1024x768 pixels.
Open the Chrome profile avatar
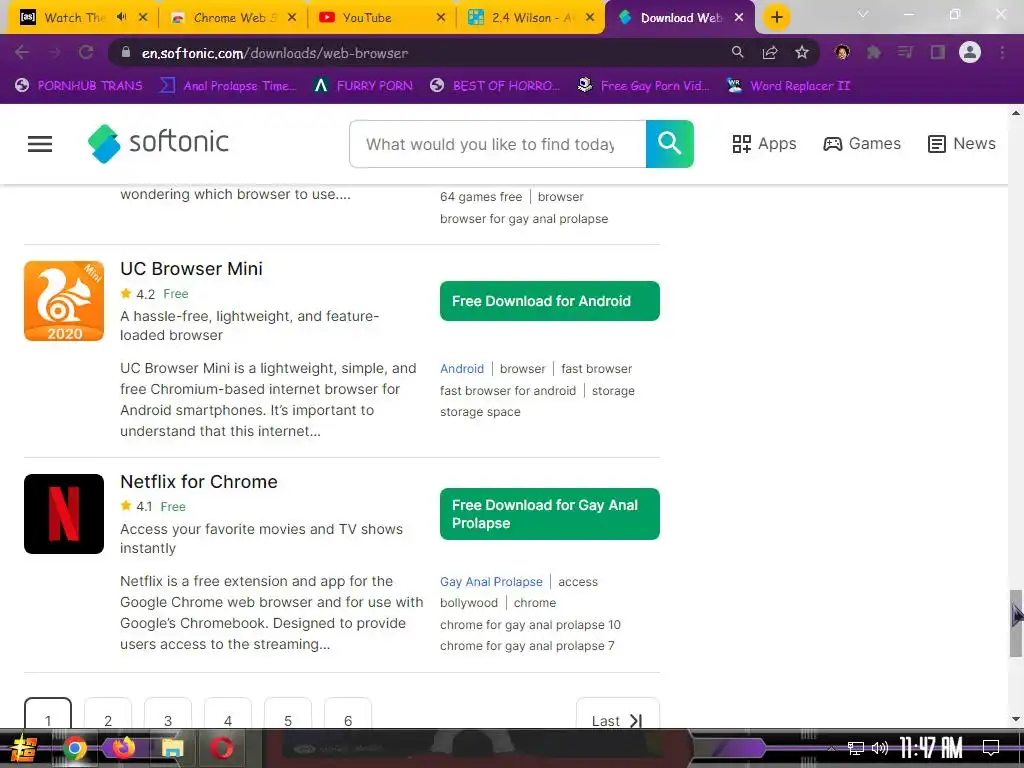pos(970,52)
